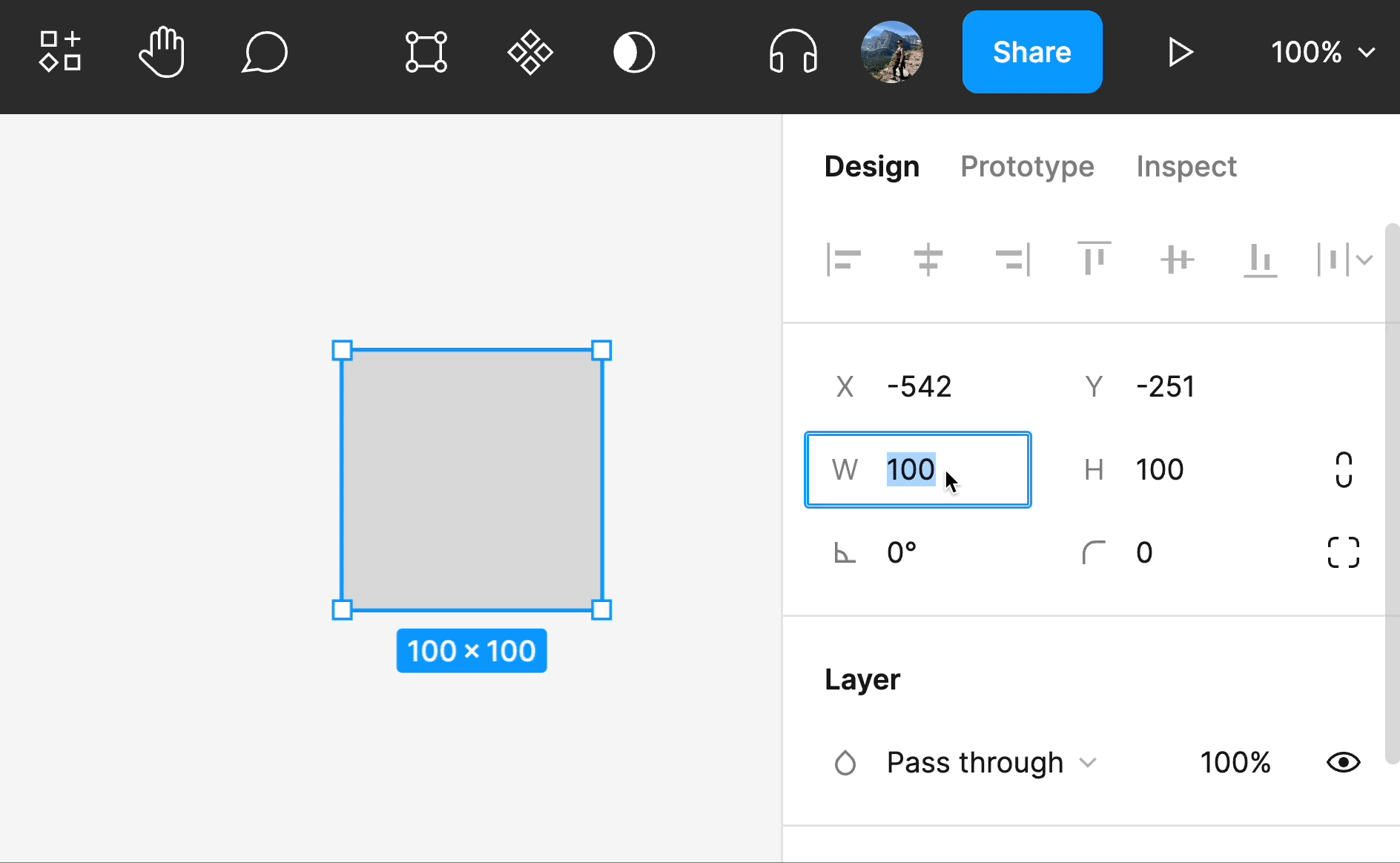
Task: Click the Create Component diamonds icon
Action: [530, 52]
